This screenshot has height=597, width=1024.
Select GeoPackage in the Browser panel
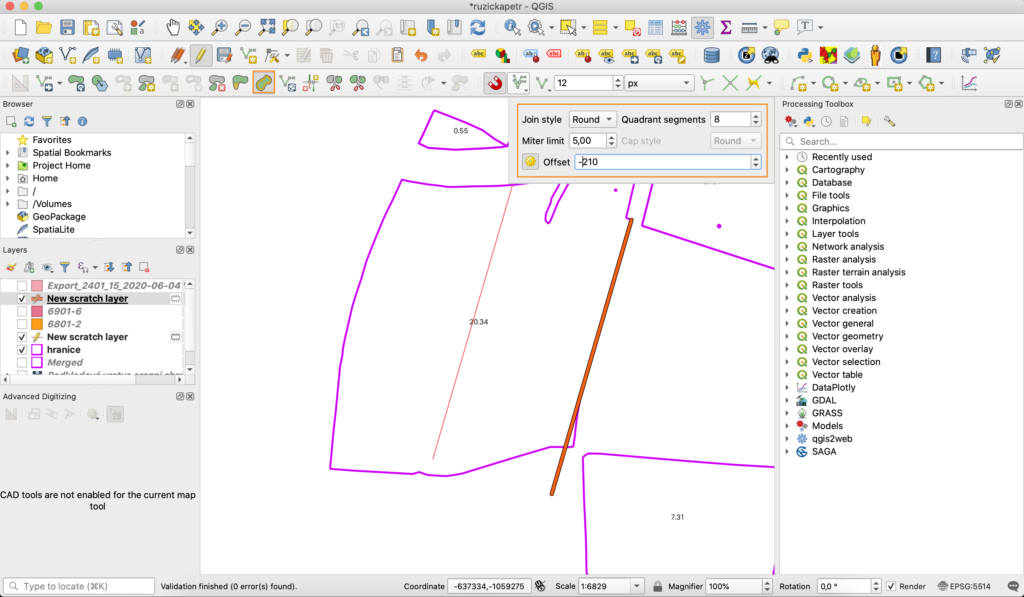click(x=58, y=216)
